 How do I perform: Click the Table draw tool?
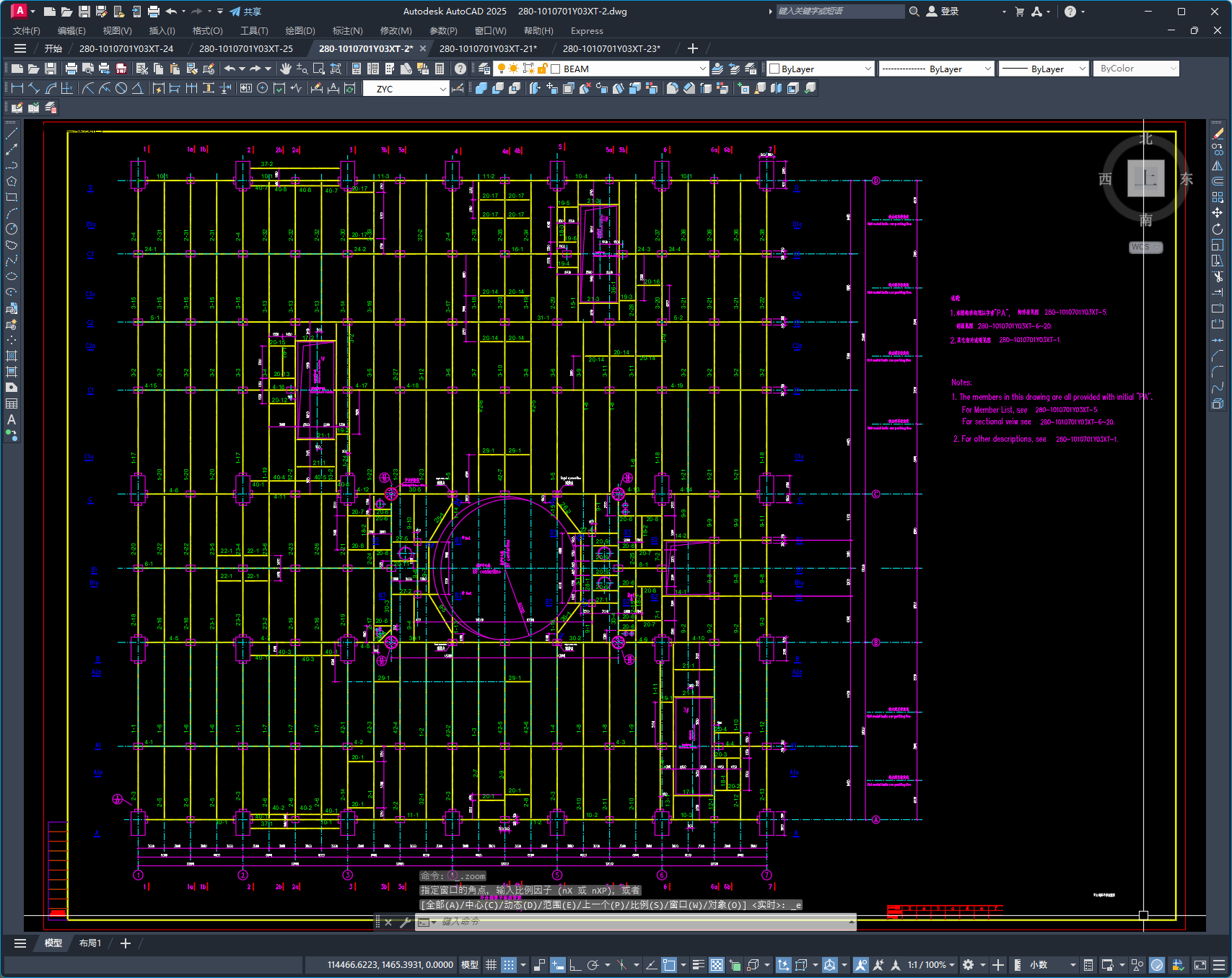click(x=12, y=403)
